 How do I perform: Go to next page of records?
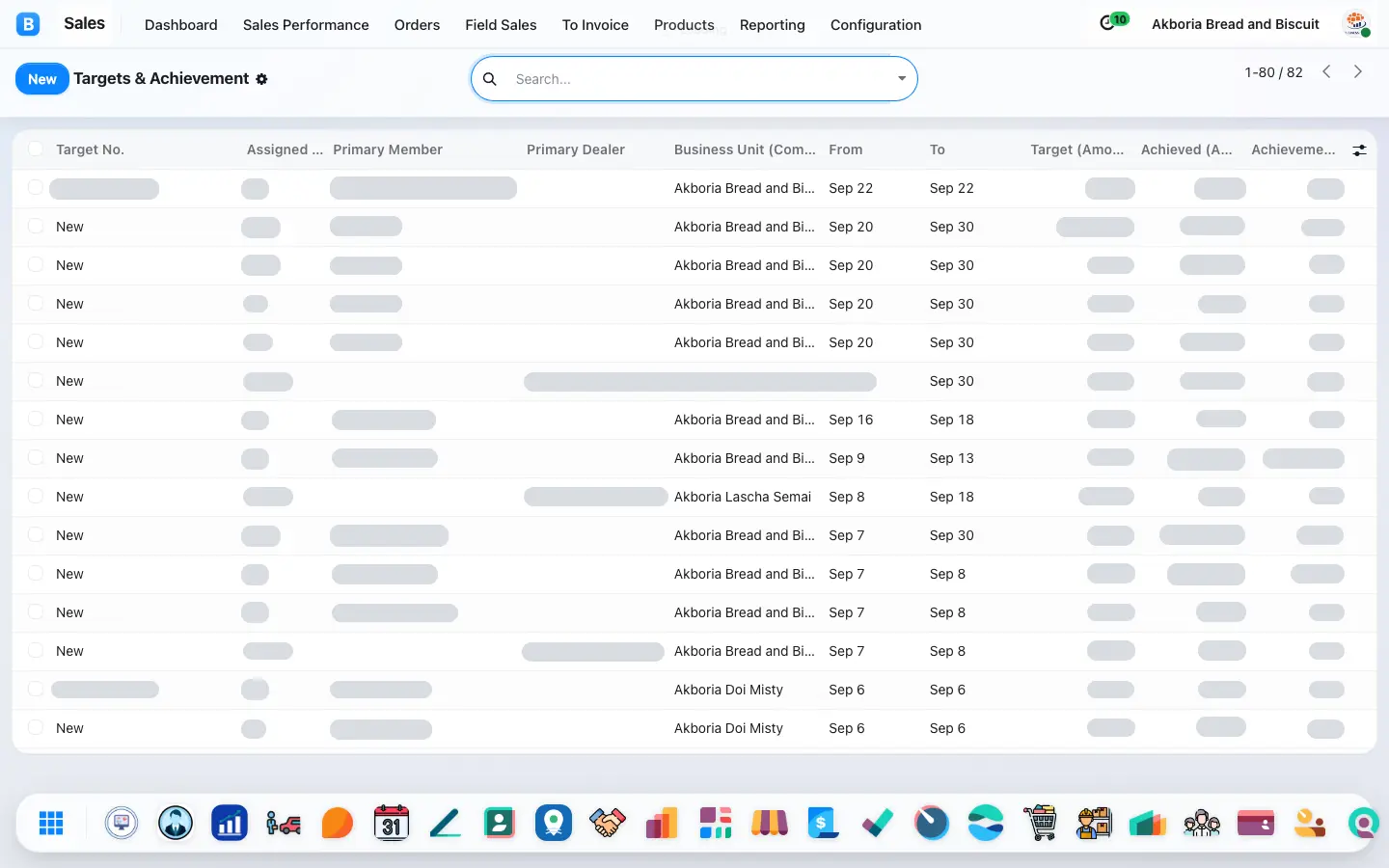coord(1358,72)
